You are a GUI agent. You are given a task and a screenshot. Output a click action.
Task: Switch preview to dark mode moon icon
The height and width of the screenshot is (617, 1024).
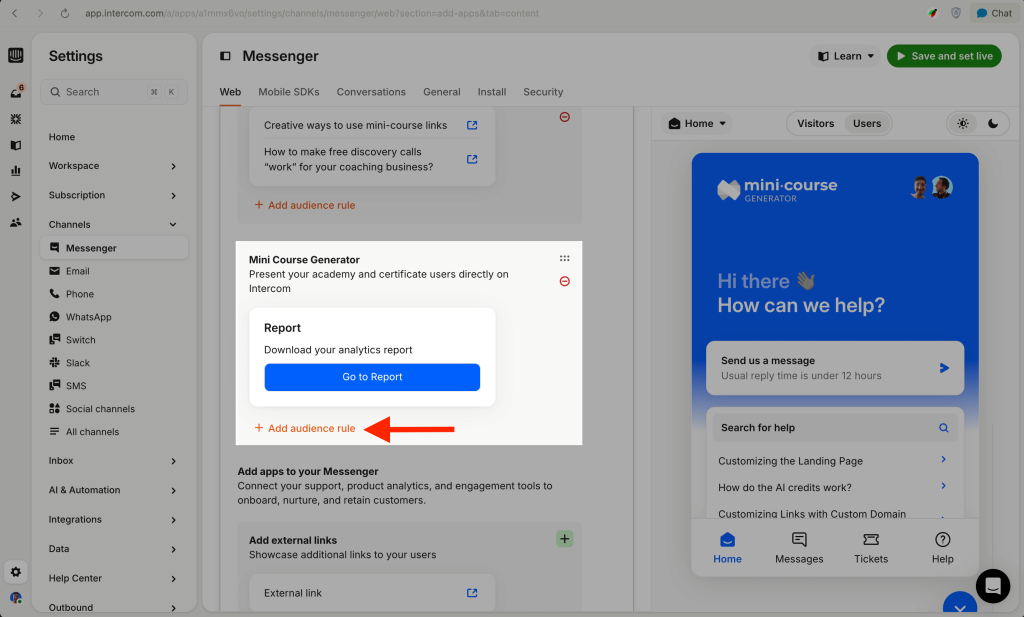[x=993, y=123]
